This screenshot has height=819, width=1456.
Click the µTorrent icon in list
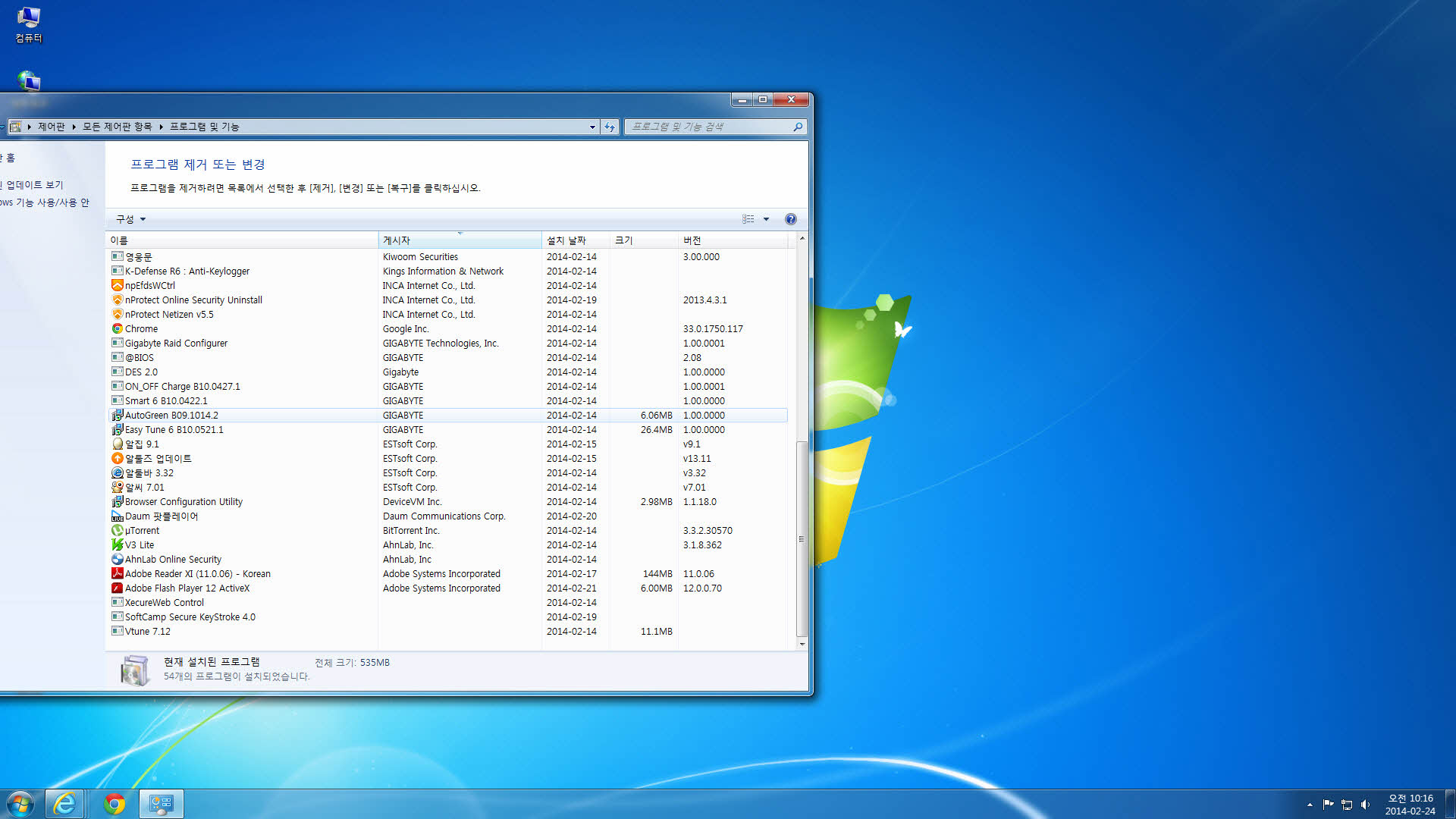(118, 530)
